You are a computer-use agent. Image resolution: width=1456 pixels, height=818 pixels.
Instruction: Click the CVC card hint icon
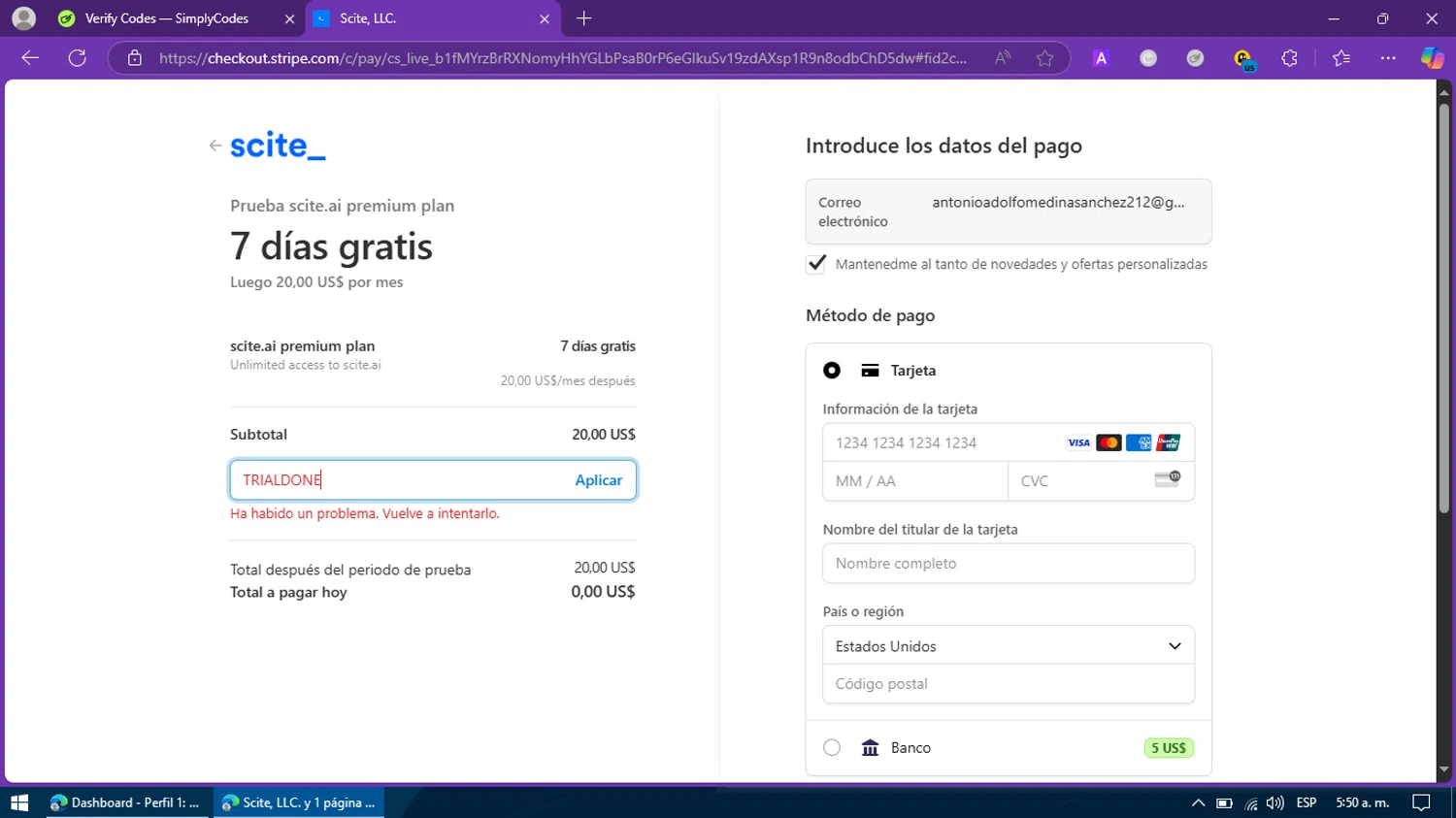[1168, 479]
